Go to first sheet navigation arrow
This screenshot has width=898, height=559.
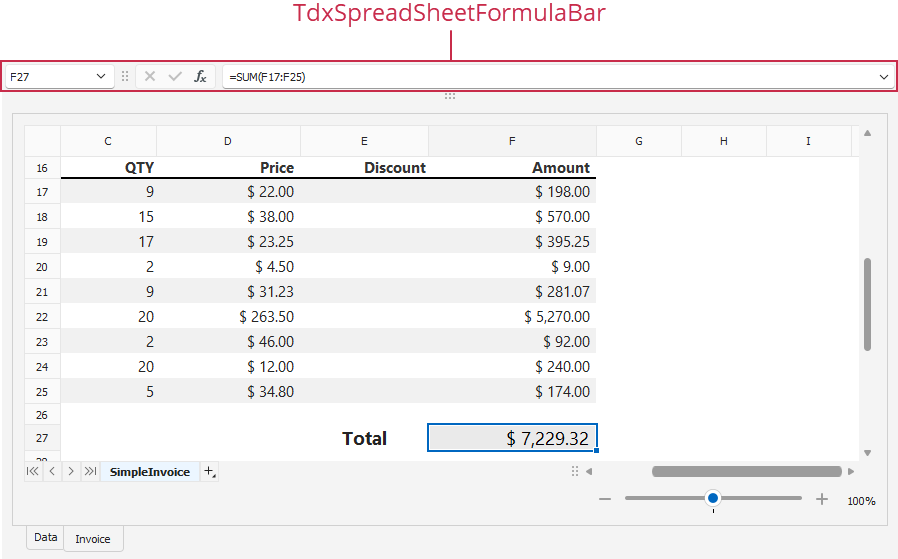coord(33,471)
